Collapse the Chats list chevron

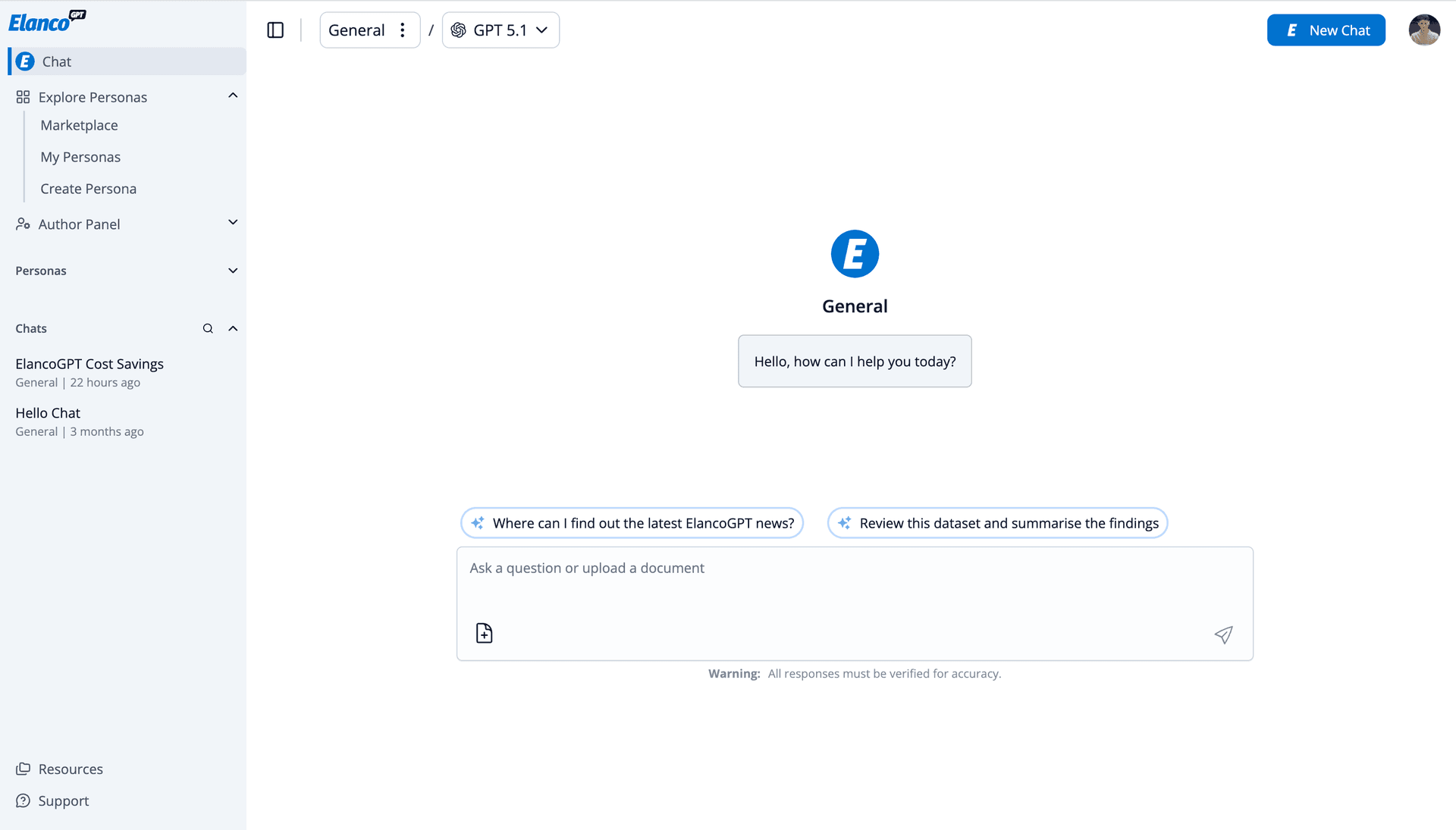[233, 328]
